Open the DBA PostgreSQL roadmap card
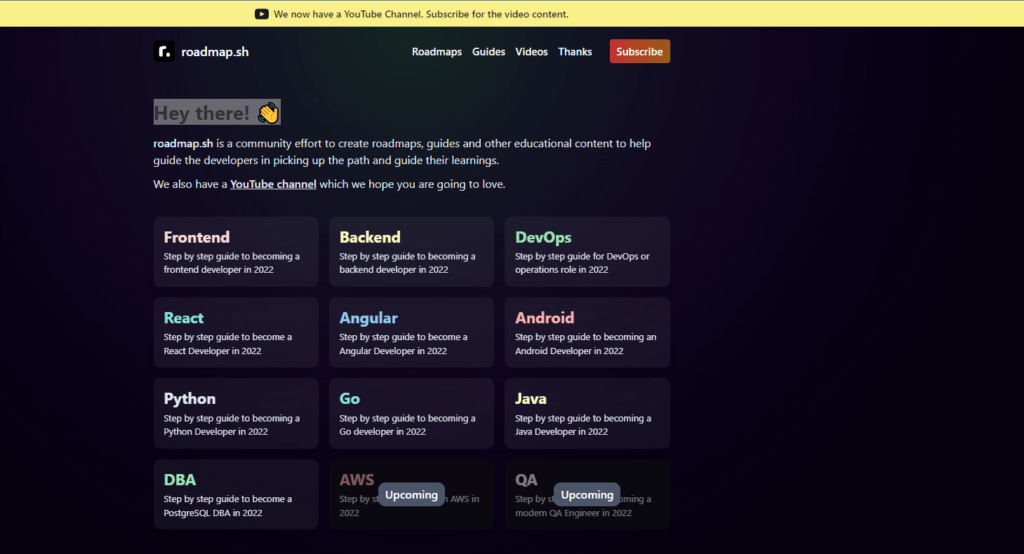This screenshot has width=1024, height=554. point(236,495)
